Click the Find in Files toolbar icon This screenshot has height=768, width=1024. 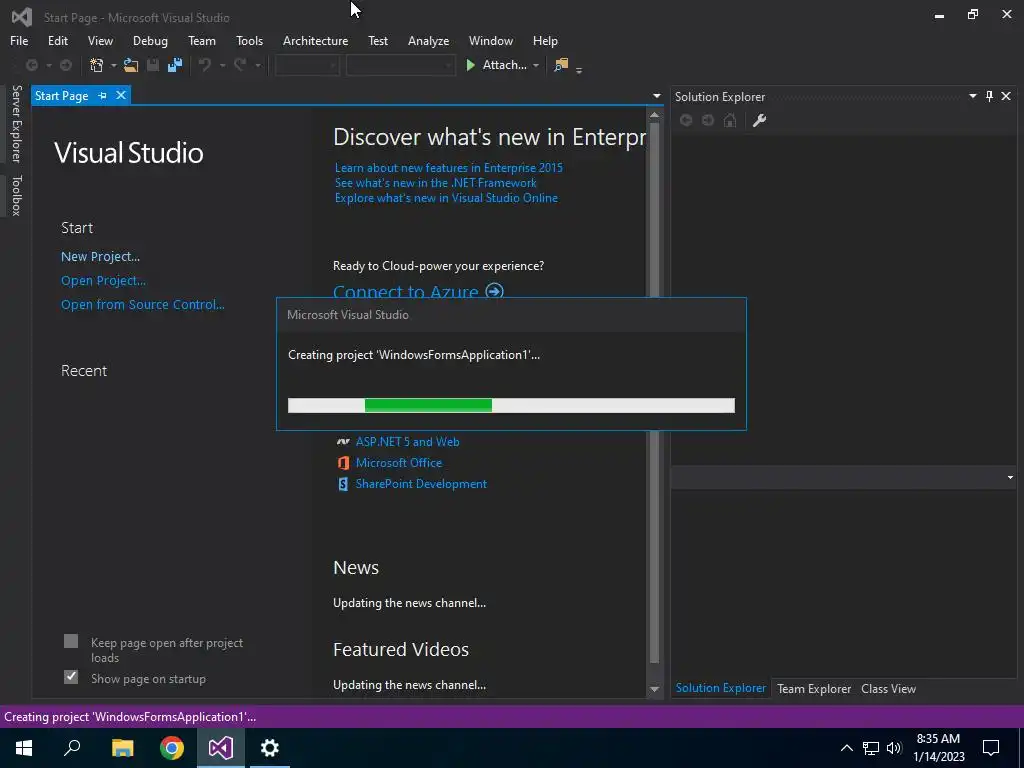click(561, 65)
